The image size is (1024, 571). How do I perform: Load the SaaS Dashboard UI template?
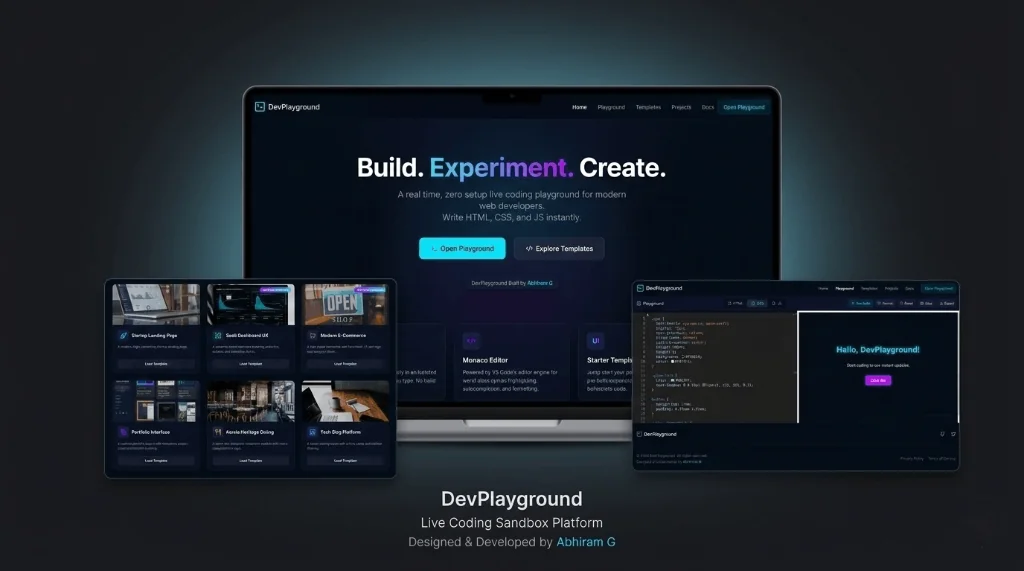click(x=251, y=364)
